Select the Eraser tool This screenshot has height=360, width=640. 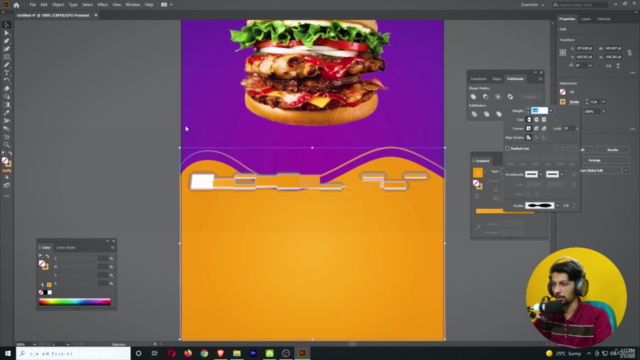point(7,89)
